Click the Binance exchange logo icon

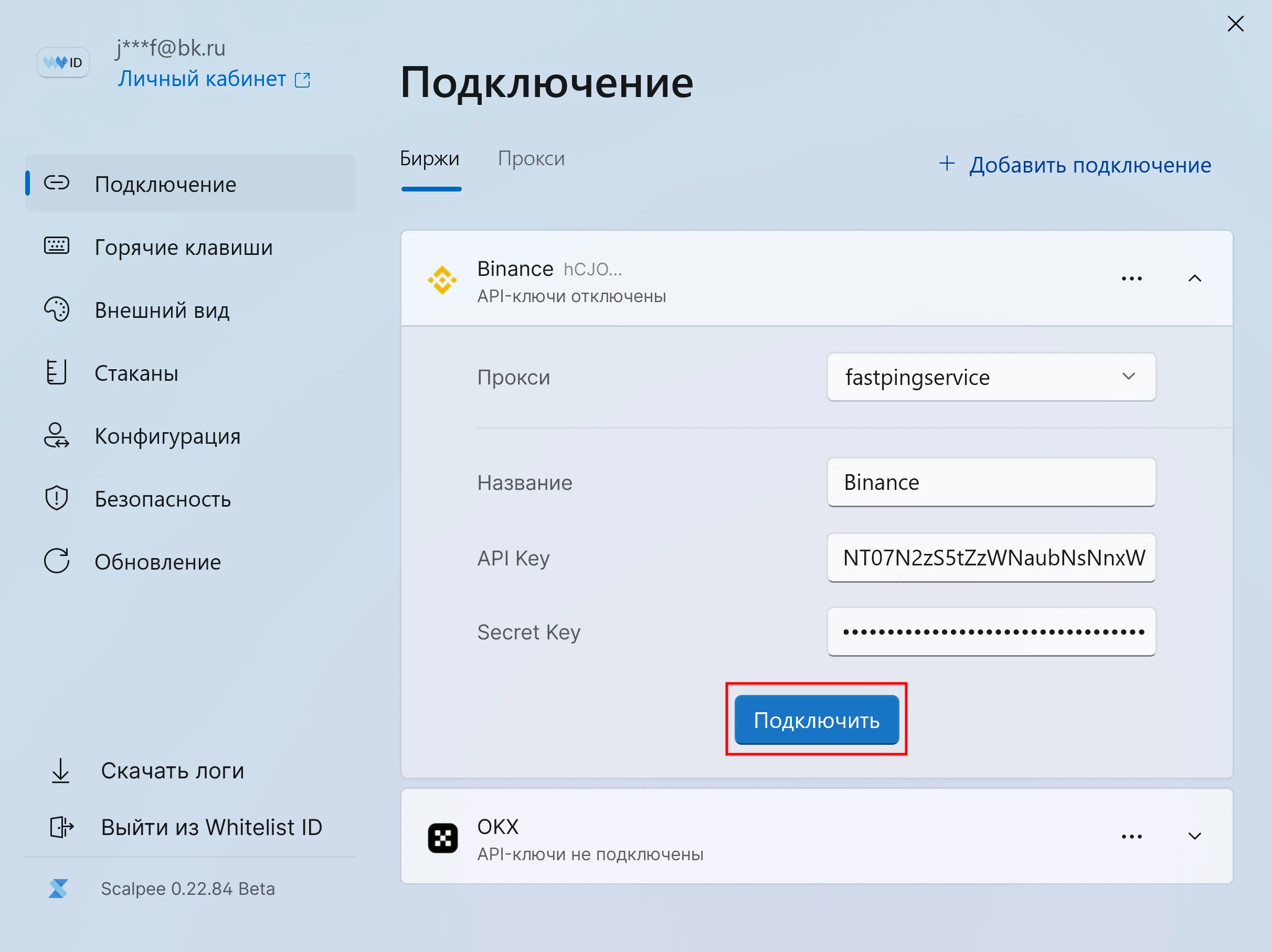click(x=442, y=280)
